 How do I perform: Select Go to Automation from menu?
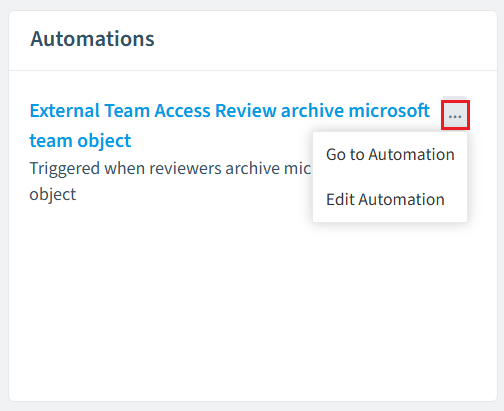point(390,154)
